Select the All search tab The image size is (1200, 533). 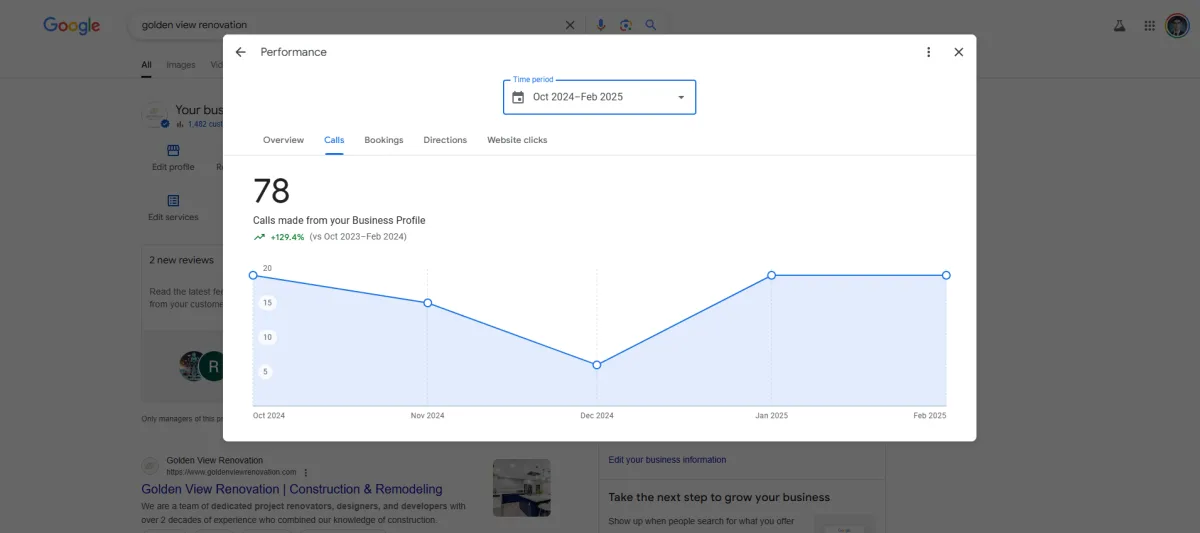click(146, 65)
